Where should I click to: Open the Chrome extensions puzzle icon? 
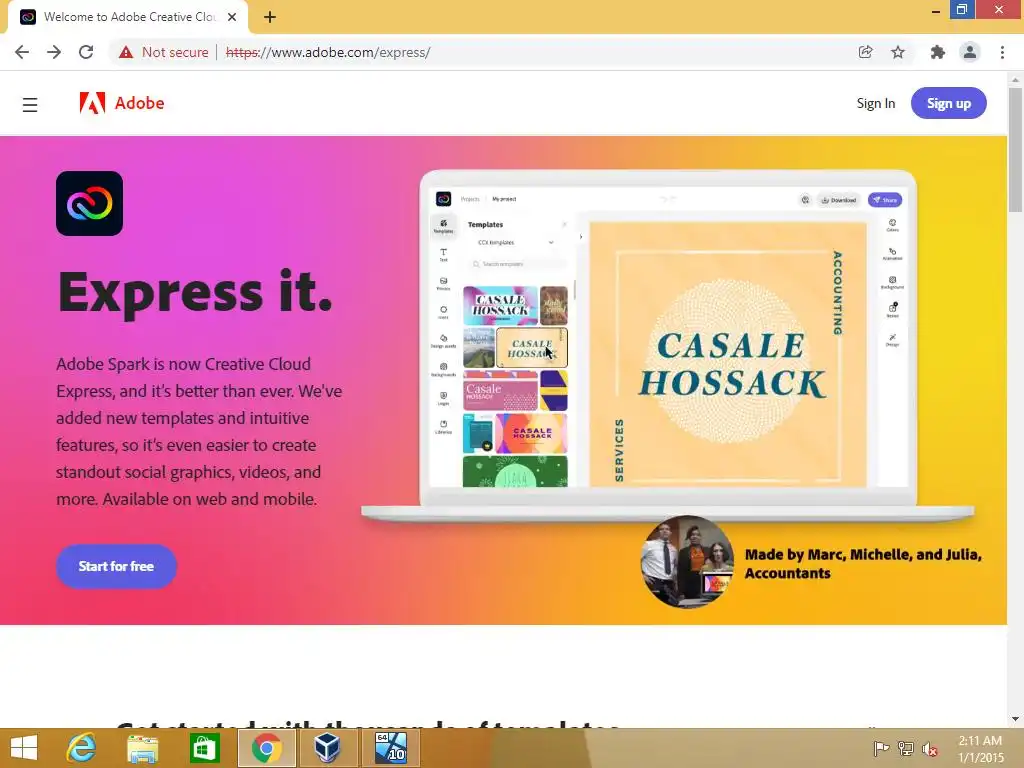tap(938, 52)
